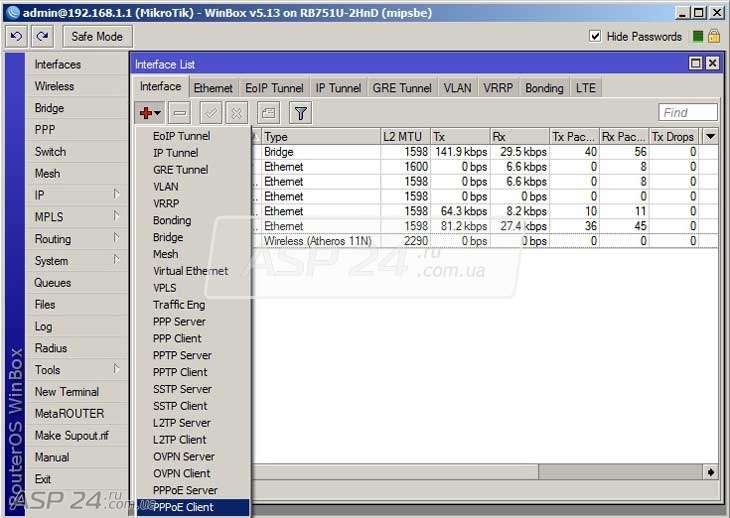Toggle the Hide Passwords checkbox
This screenshot has width=730, height=518.
point(595,36)
